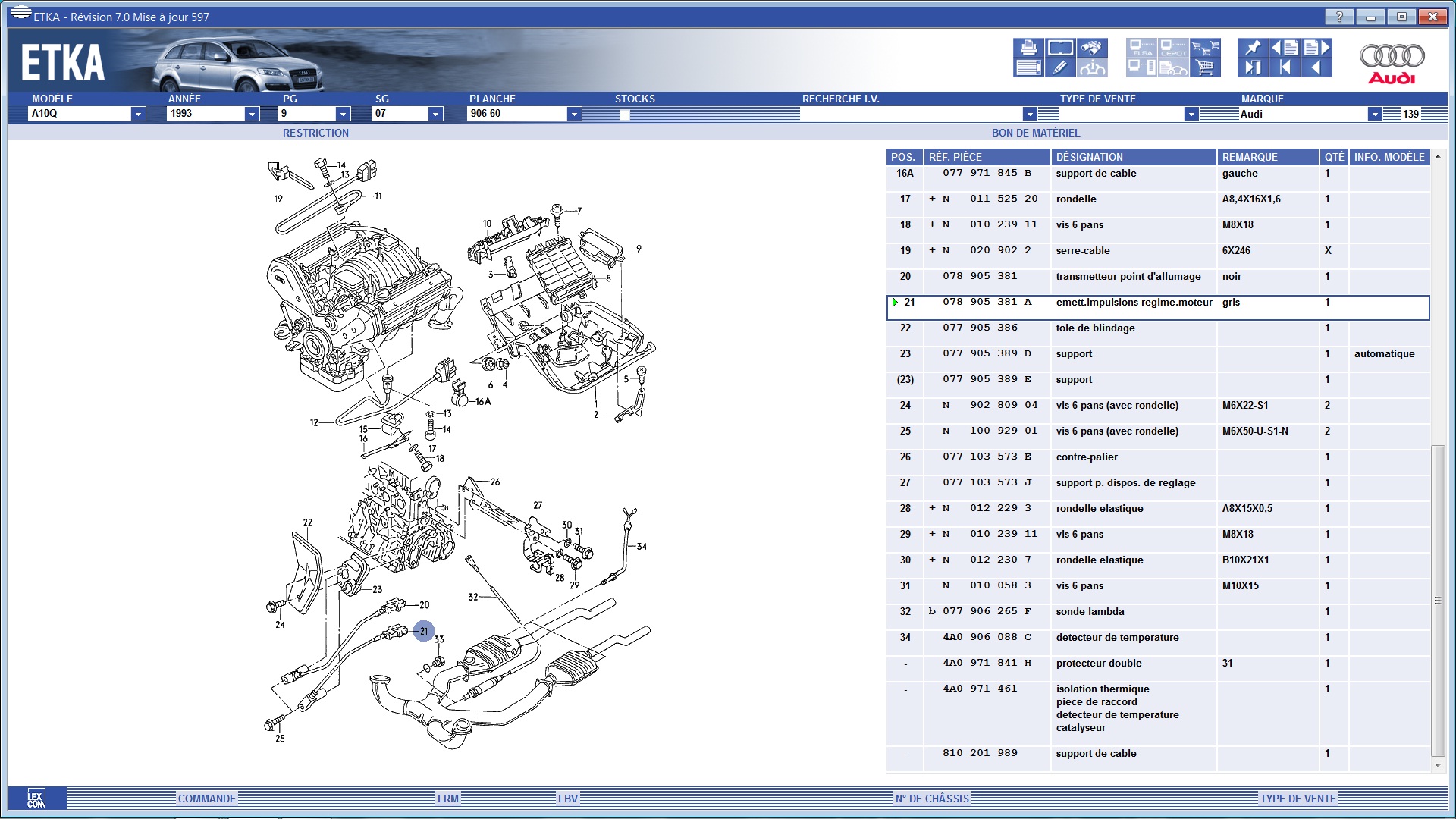The image size is (1456, 819).
Task: Select part number 4A0 906 088 C
Action: click(x=987, y=637)
